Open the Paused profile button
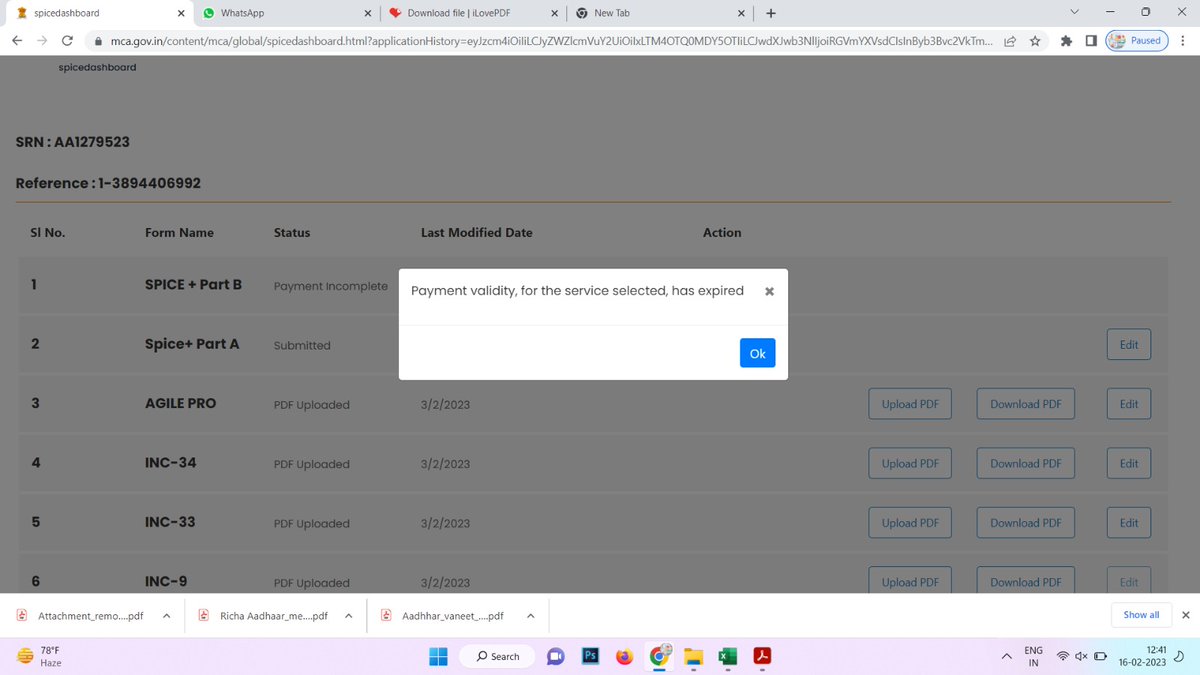Image resolution: width=1200 pixels, height=675 pixels. 1137,41
